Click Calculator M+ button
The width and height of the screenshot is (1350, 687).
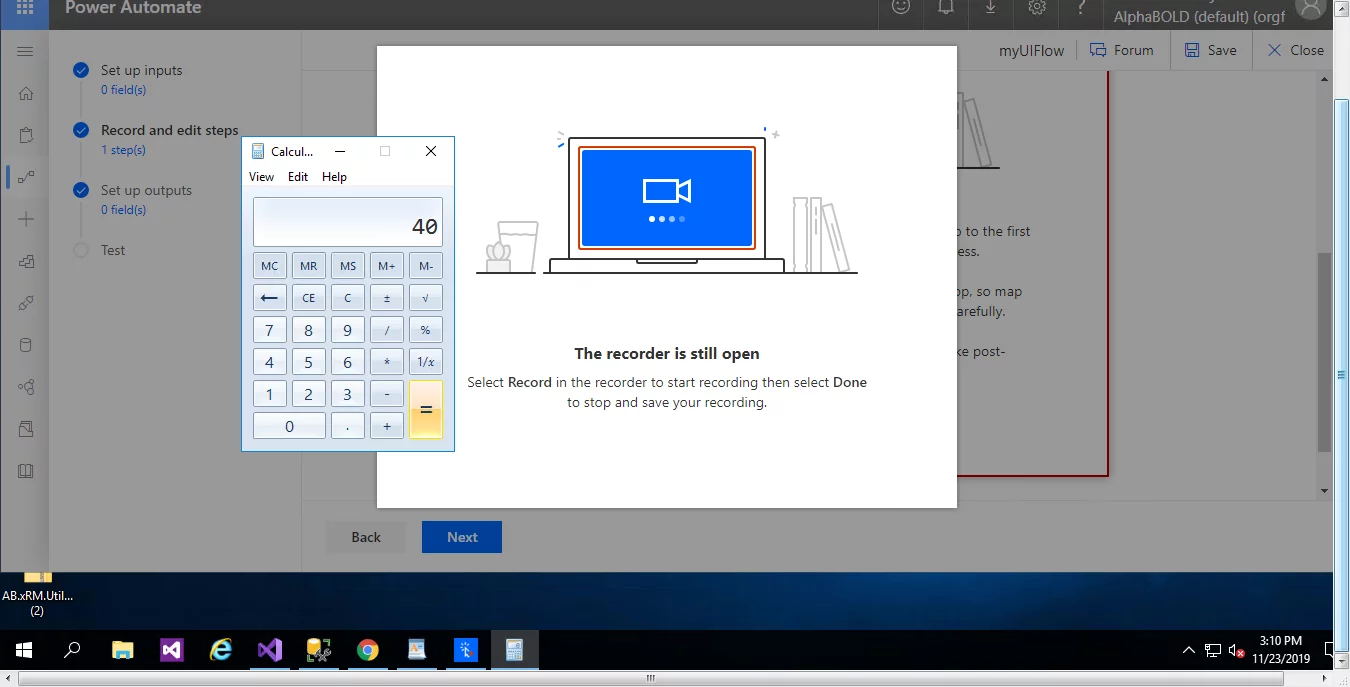(x=387, y=266)
